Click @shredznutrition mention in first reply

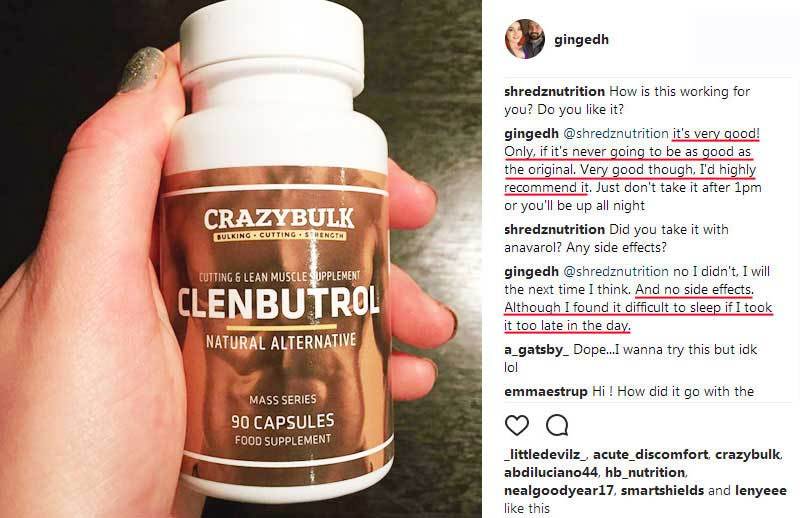[x=615, y=134]
